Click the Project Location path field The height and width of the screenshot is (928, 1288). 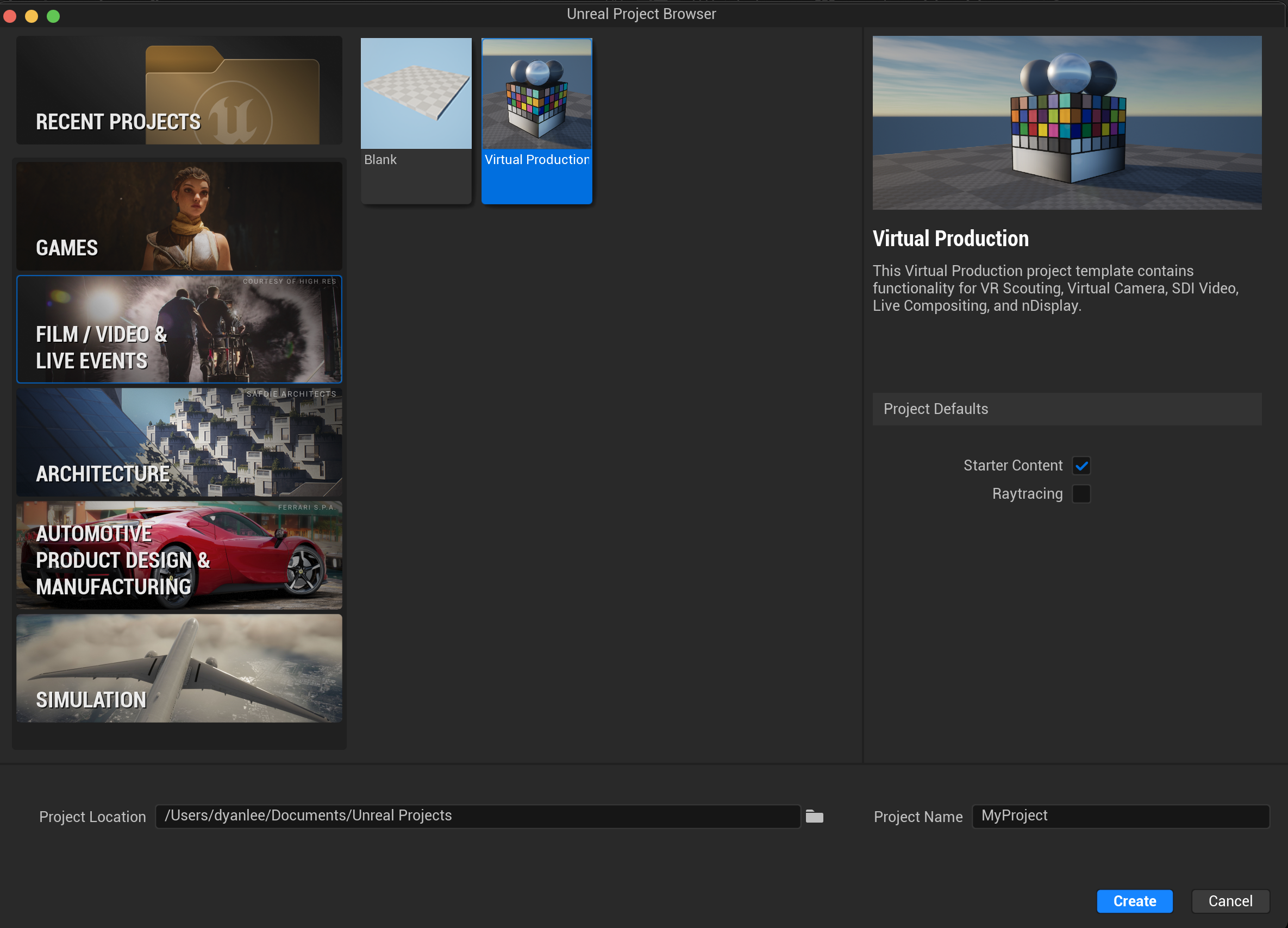click(478, 816)
